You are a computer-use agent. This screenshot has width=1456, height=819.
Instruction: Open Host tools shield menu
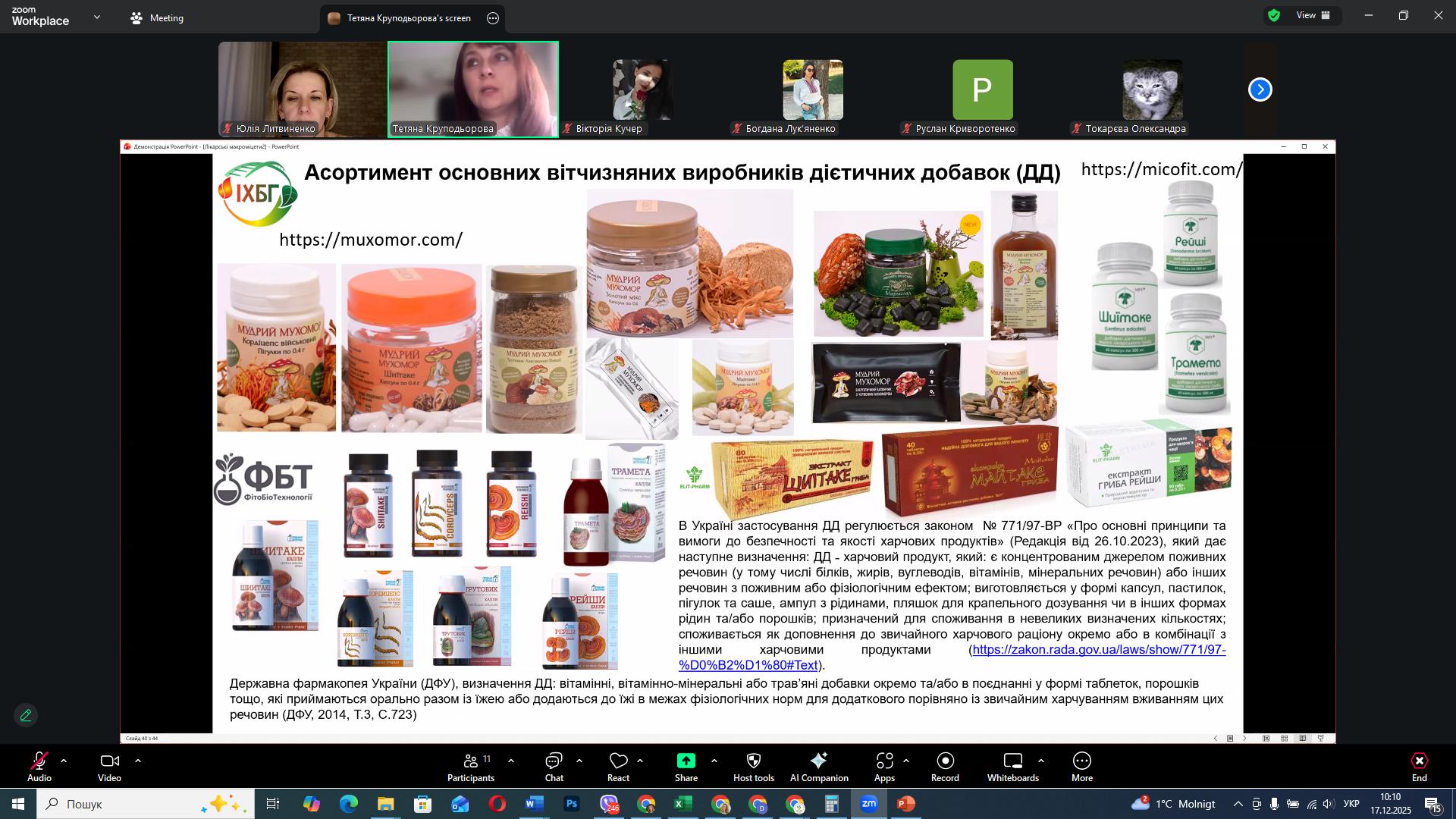(x=753, y=766)
